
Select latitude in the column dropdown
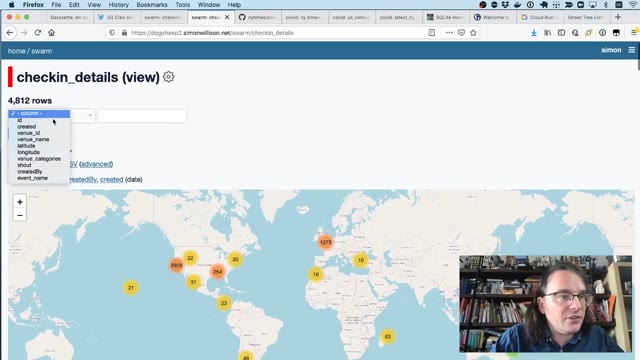pos(39,146)
